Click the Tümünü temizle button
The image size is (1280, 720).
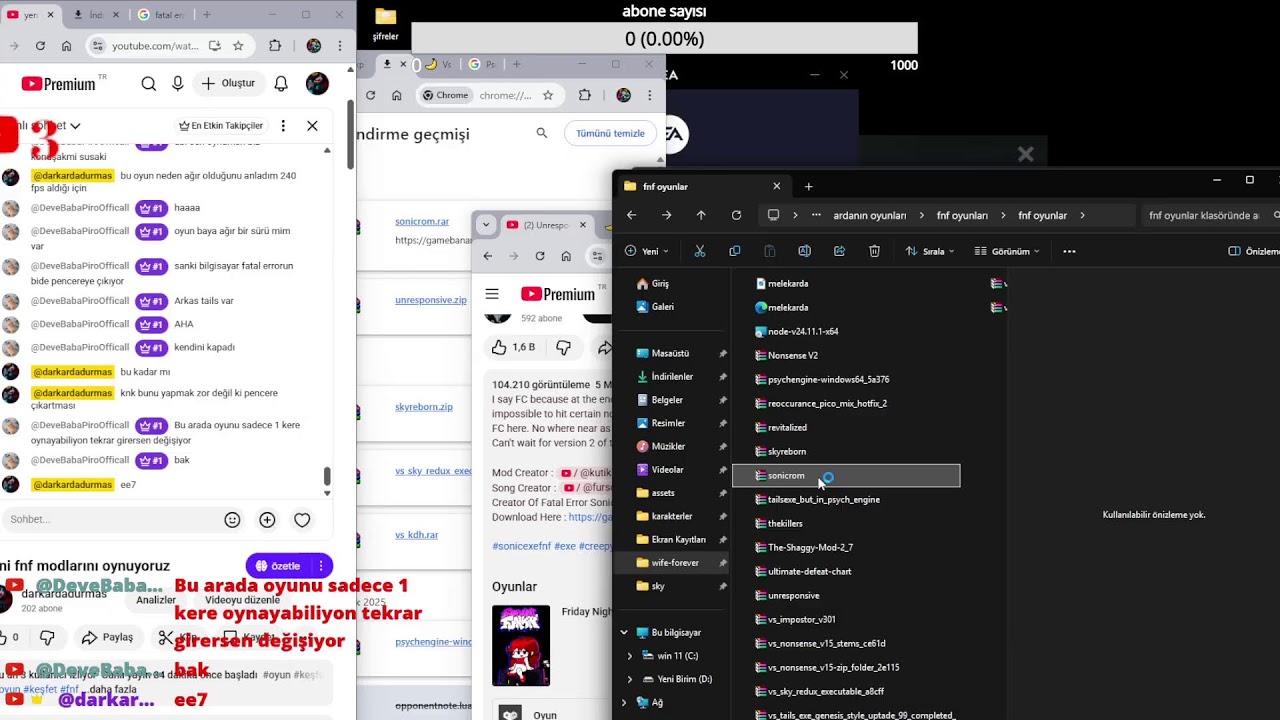coord(610,133)
